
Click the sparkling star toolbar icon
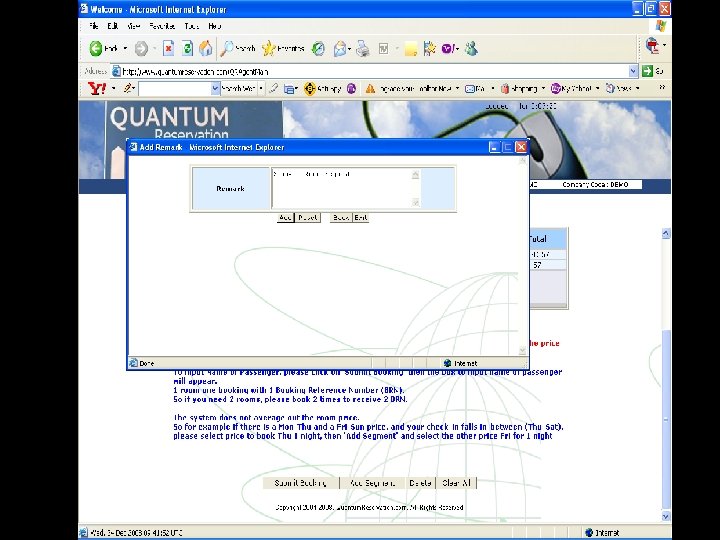(x=429, y=48)
